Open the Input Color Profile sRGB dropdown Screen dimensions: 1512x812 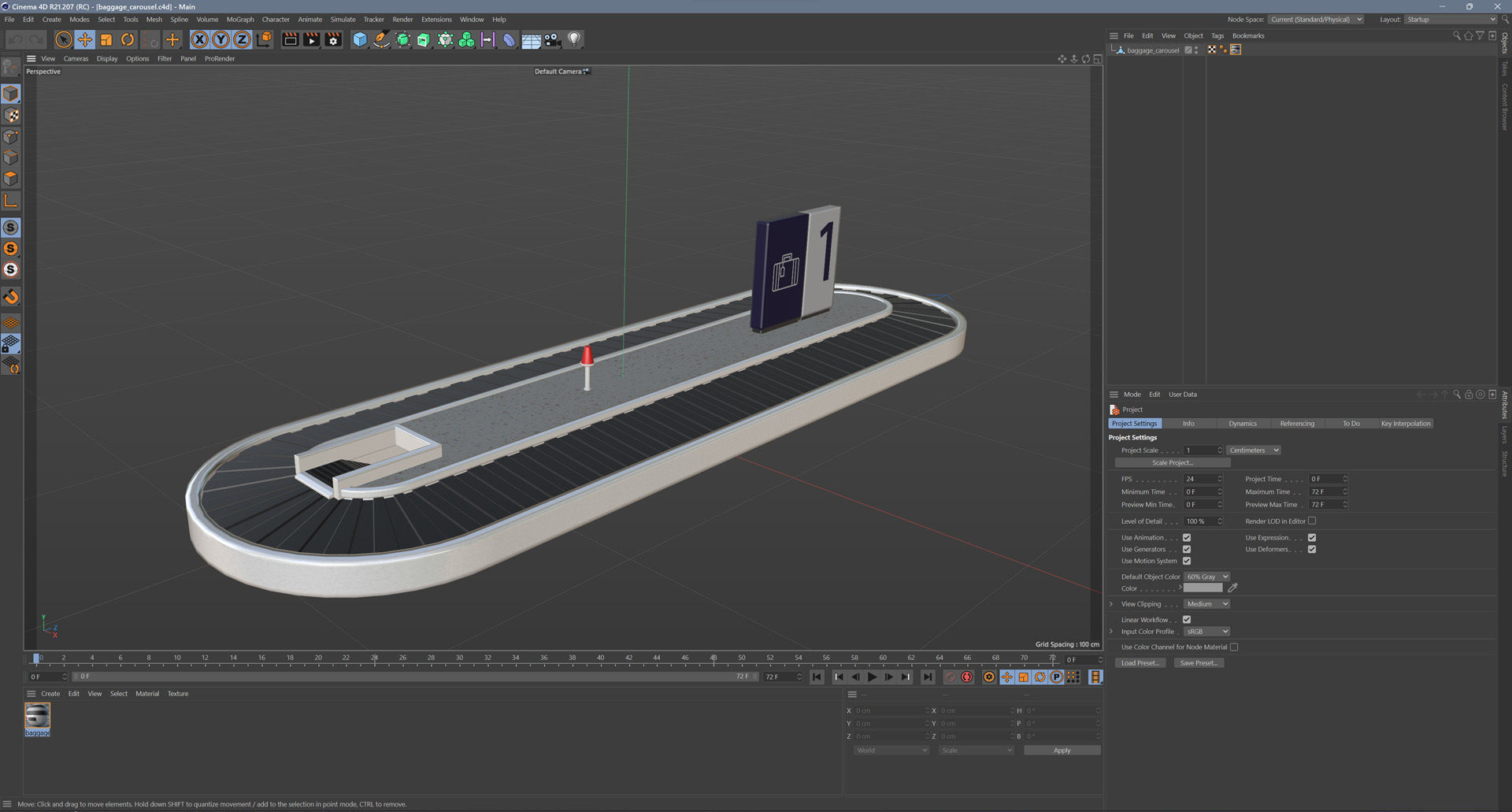1206,632
